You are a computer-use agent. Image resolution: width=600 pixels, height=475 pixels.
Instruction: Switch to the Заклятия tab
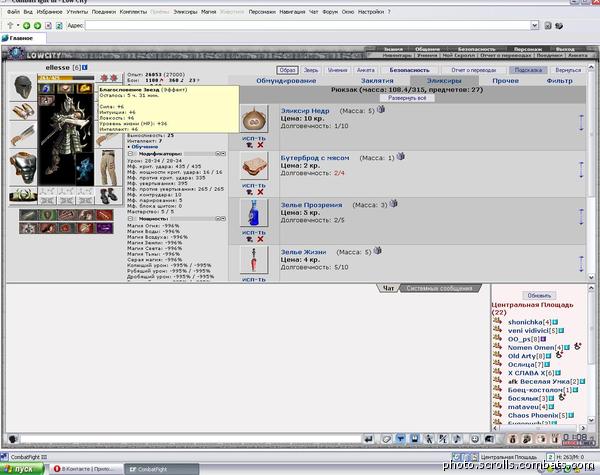[x=377, y=81]
